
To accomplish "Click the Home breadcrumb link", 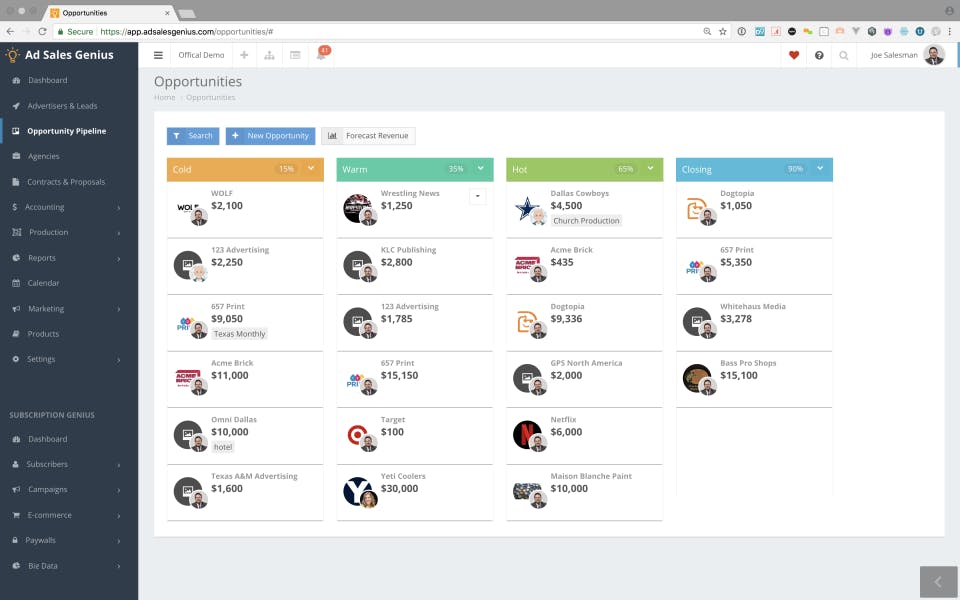I will tap(164, 97).
